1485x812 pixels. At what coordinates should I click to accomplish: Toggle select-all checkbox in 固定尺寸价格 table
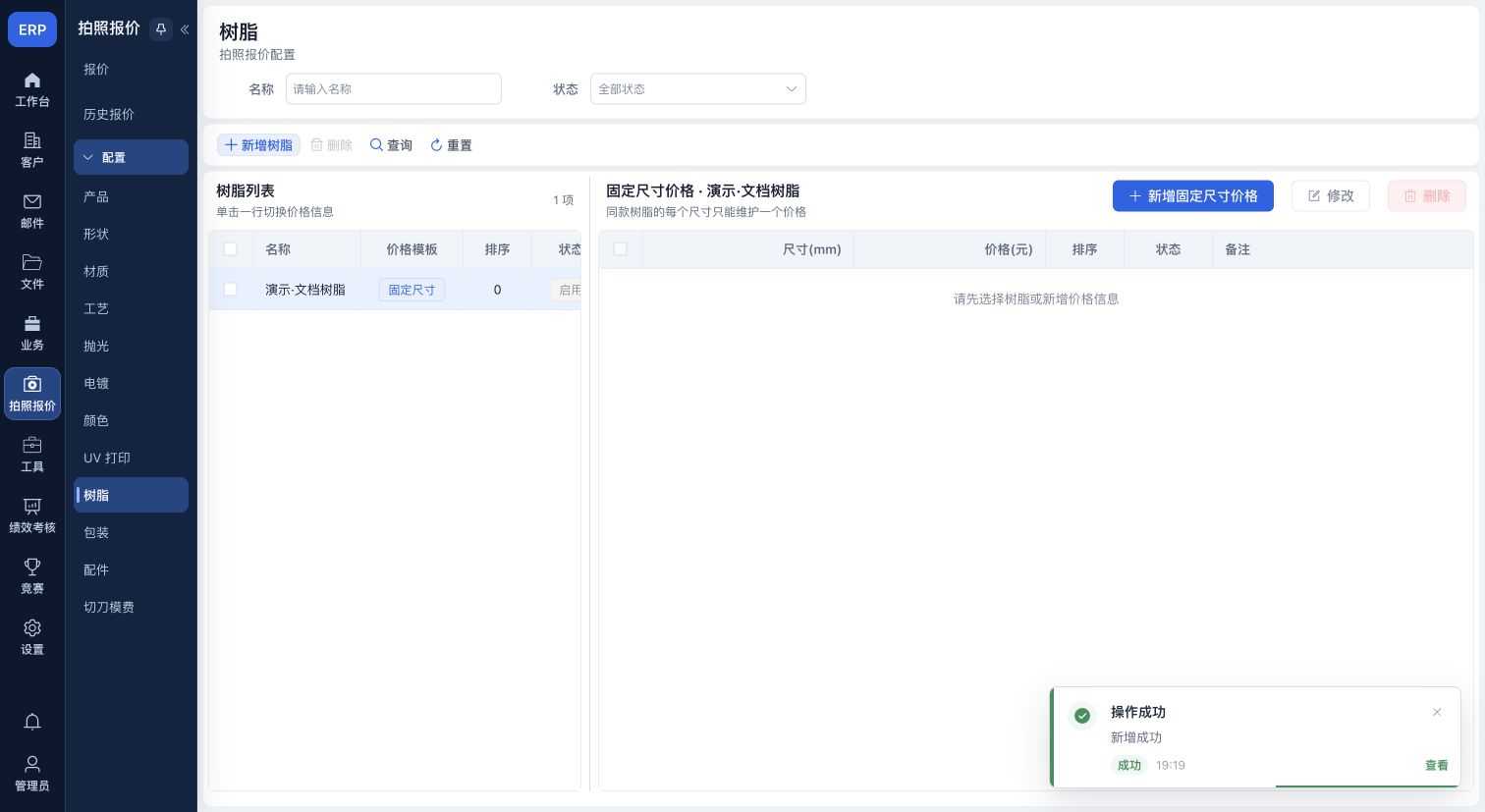point(621,249)
